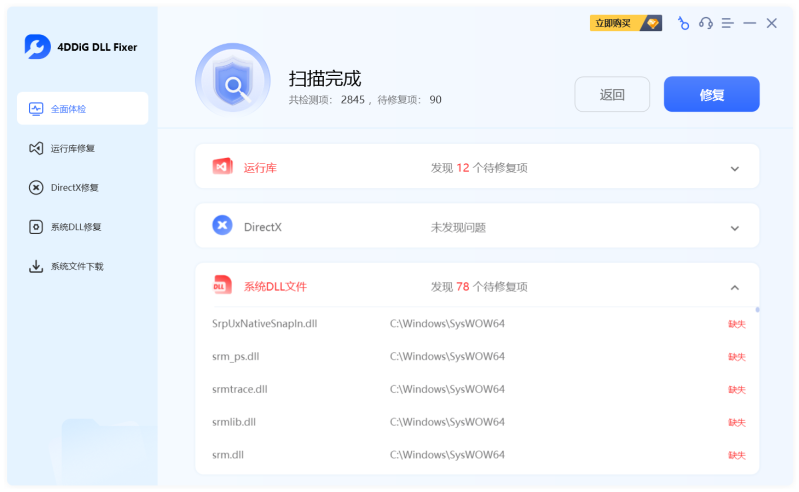This screenshot has height=492, width=799.
Task: Select srmlib.dll in the list
Action: [x=234, y=422]
